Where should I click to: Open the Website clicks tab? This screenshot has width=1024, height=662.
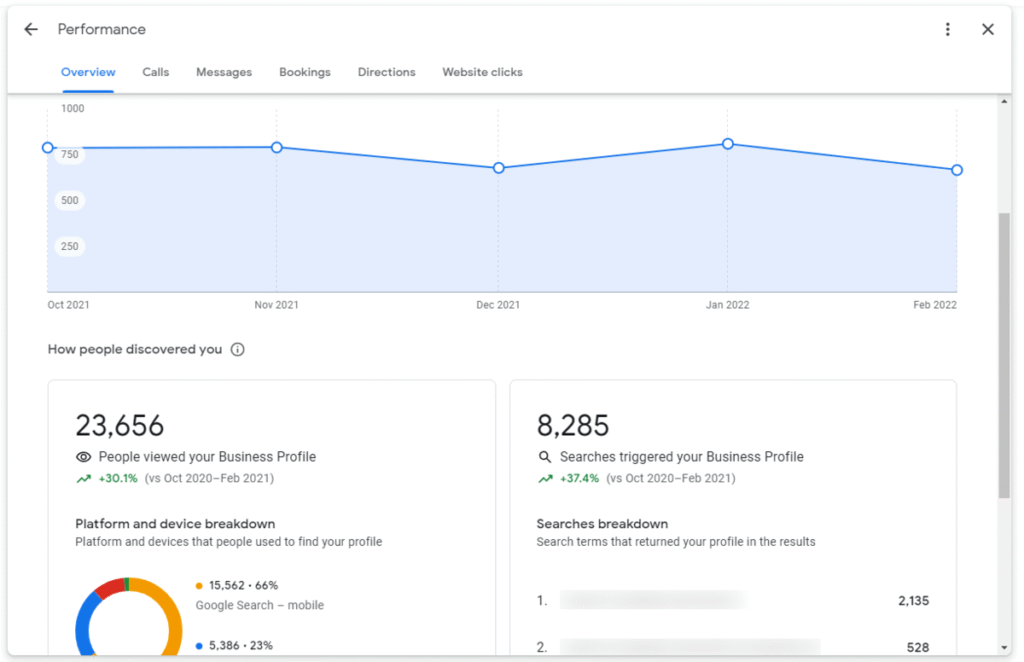click(x=482, y=72)
